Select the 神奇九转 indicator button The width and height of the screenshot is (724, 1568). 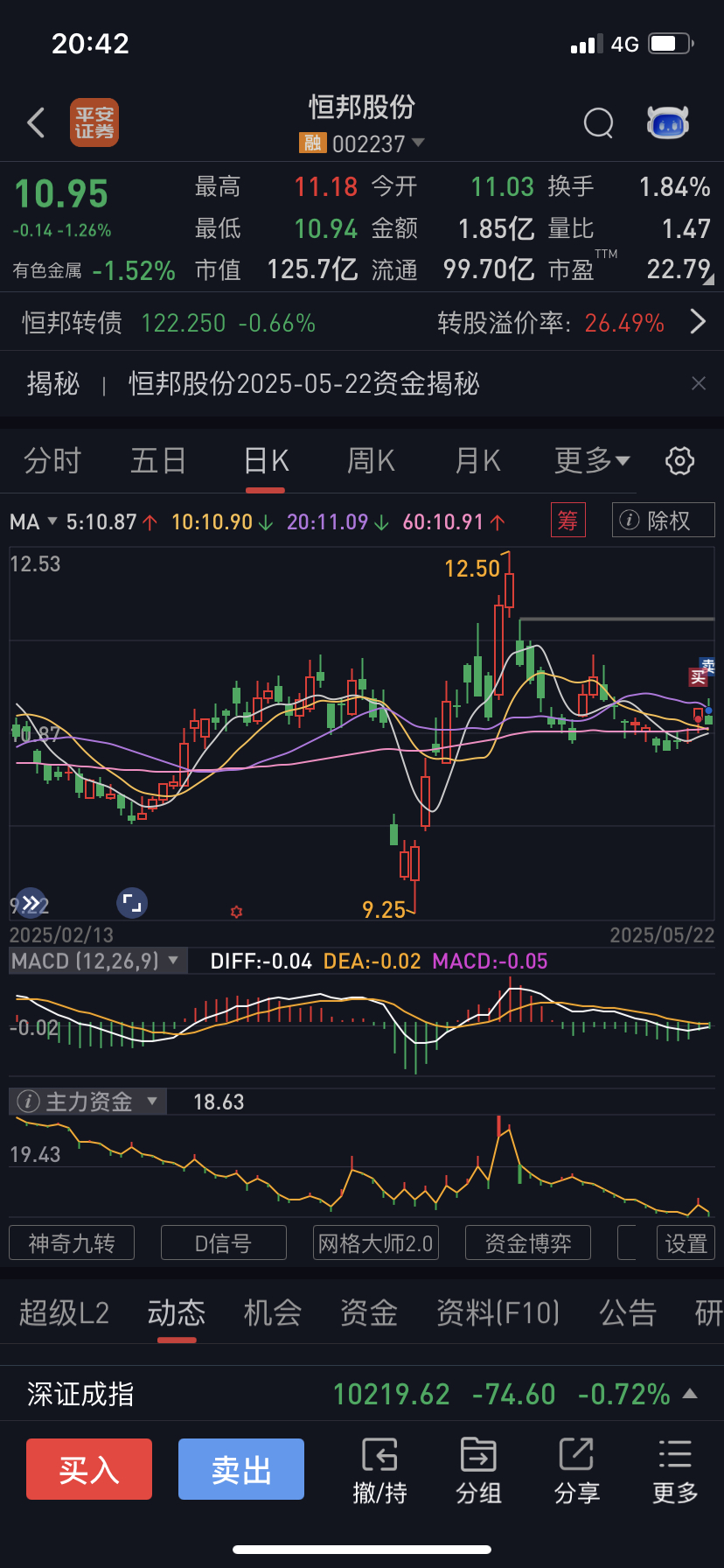pos(72,1242)
